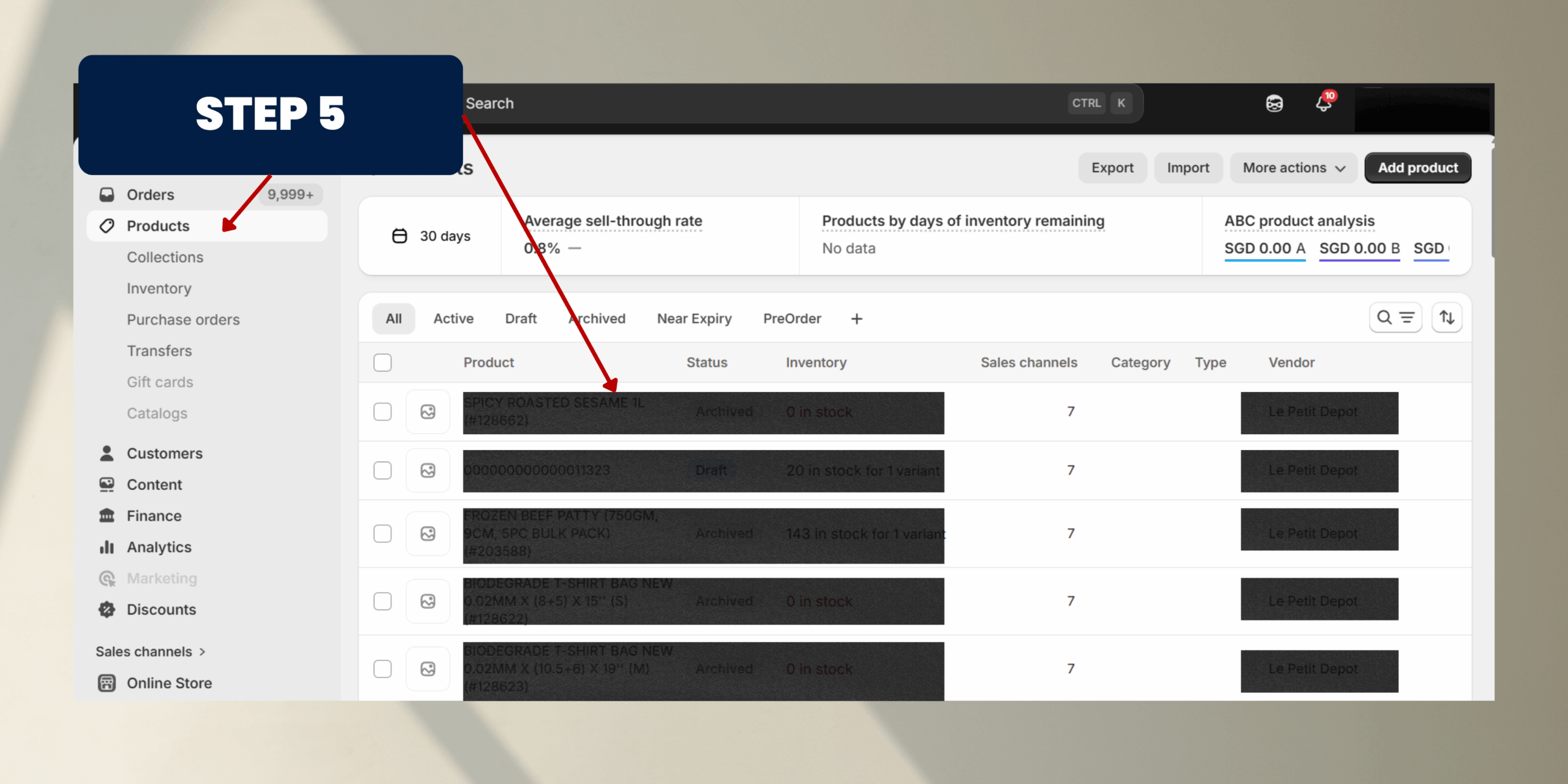Open search and filter products icon
1568x784 pixels.
pyautogui.click(x=1395, y=317)
